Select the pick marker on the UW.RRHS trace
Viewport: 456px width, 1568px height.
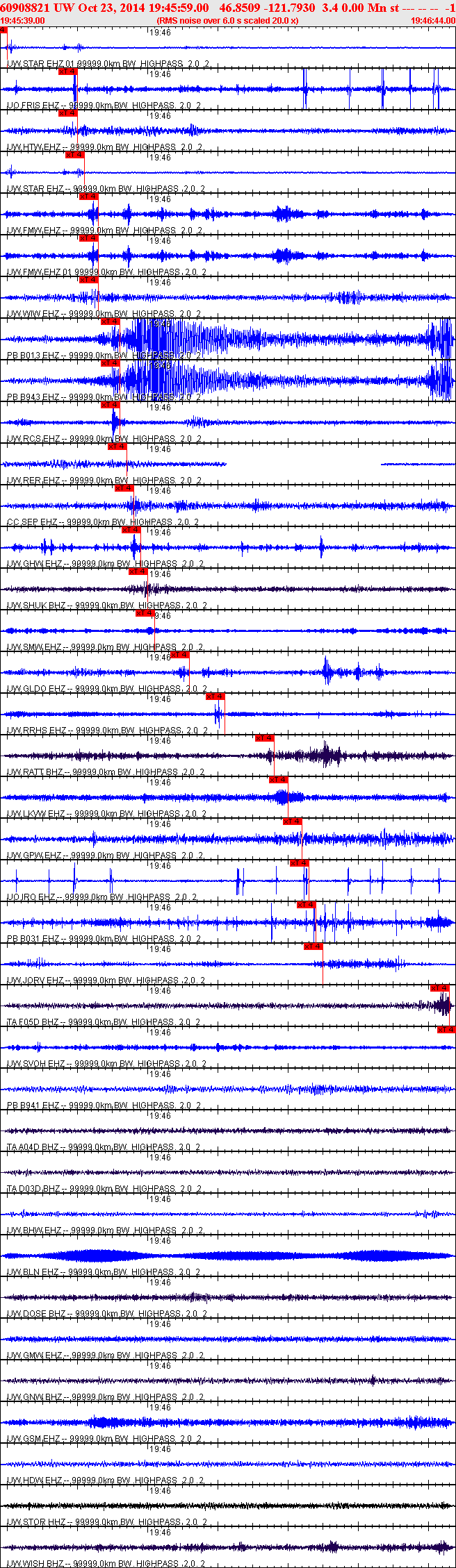(x=215, y=697)
